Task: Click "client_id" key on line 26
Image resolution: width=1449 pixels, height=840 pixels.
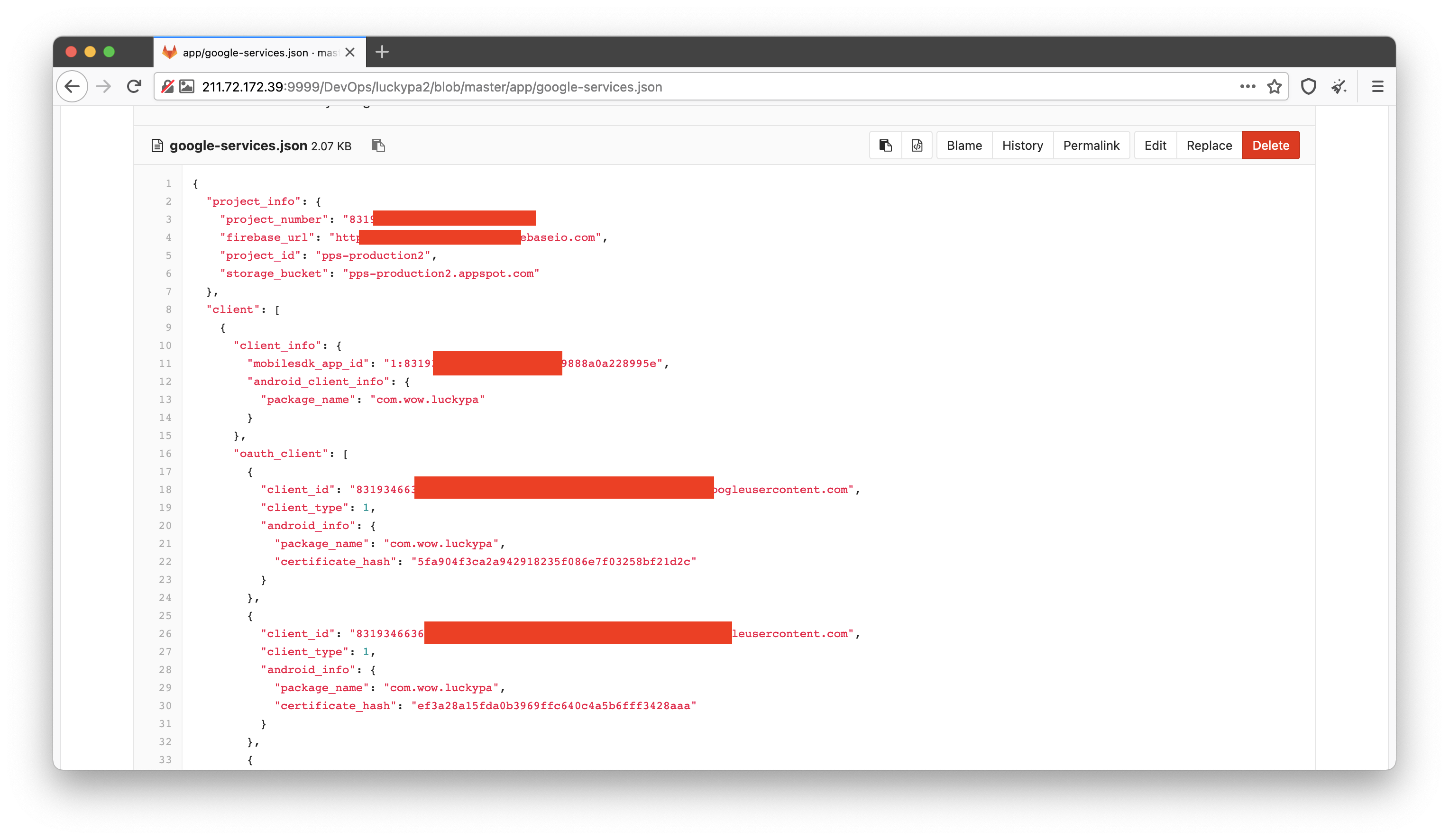Action: coord(298,634)
